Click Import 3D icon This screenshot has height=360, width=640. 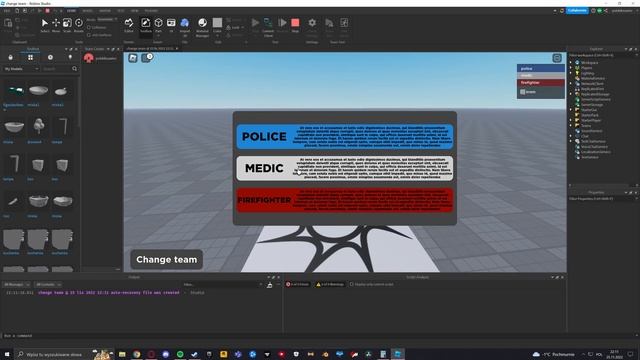click(184, 23)
